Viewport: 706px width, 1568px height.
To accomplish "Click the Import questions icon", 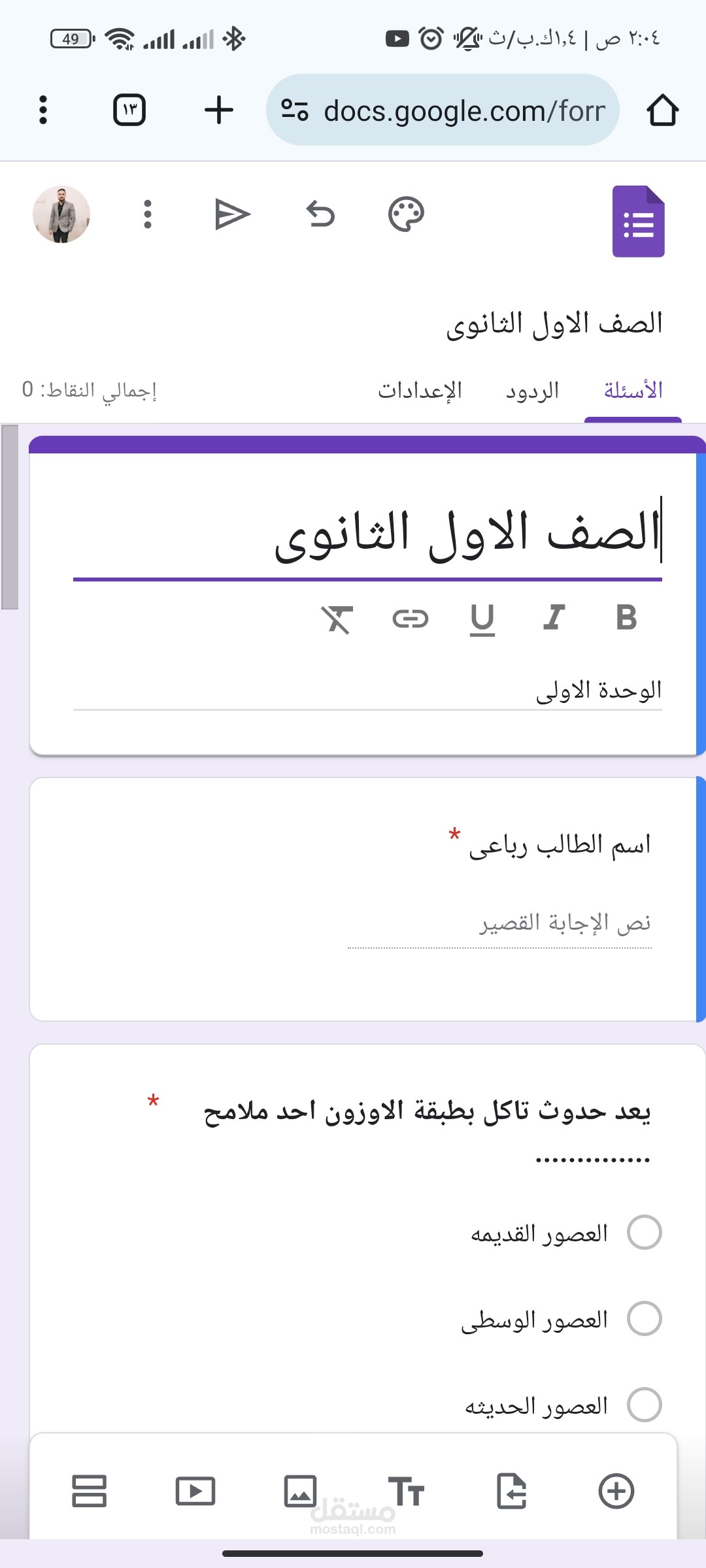I will coord(510,1491).
